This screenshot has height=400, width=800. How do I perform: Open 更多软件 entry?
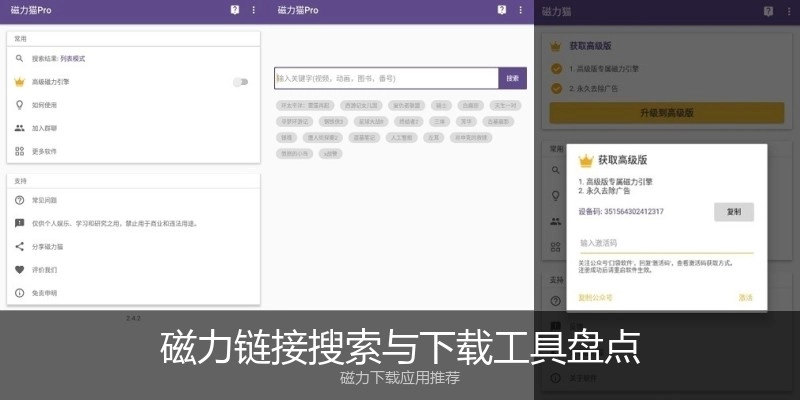coord(133,151)
